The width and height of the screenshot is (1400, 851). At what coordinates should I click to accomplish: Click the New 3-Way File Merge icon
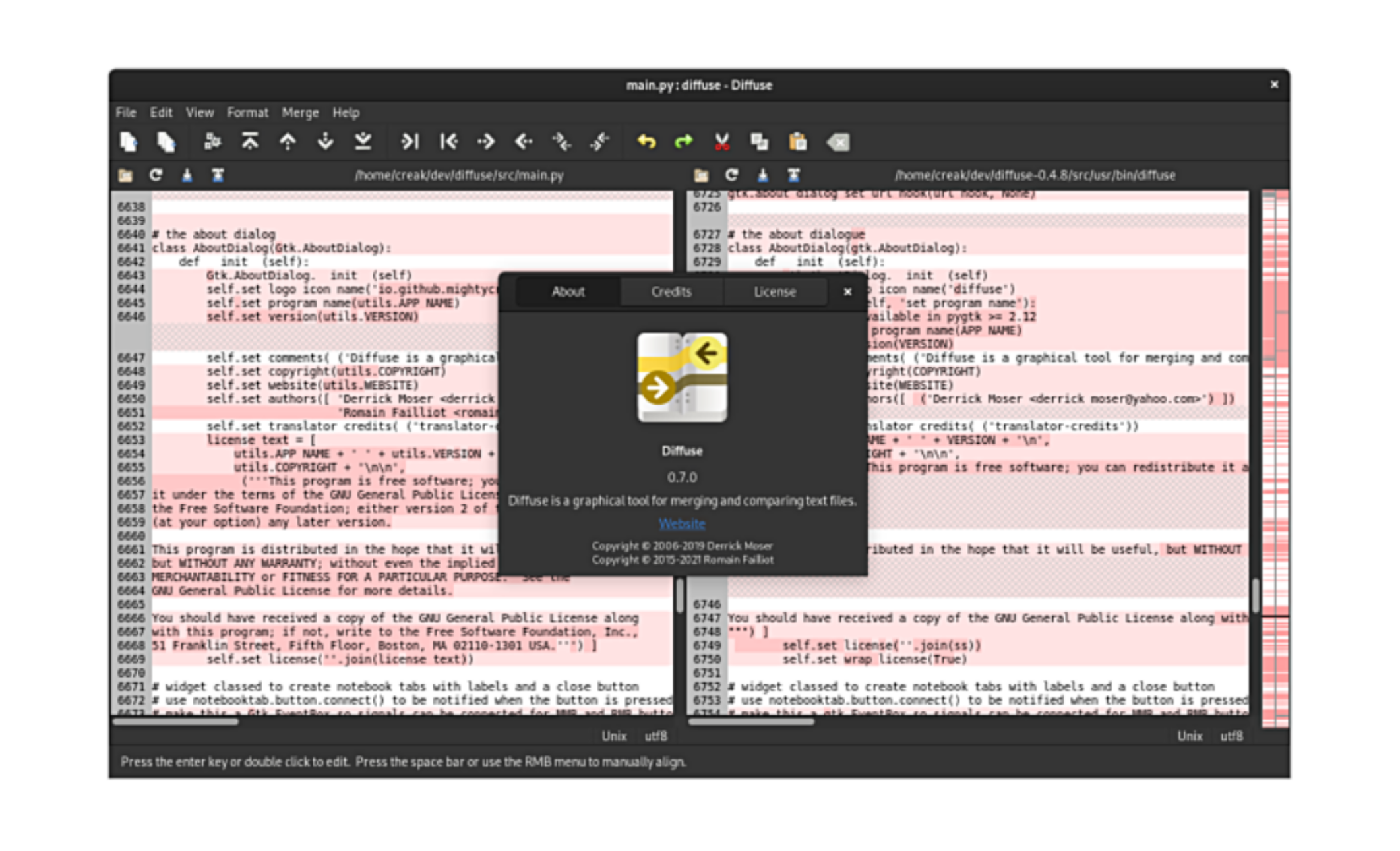(166, 142)
